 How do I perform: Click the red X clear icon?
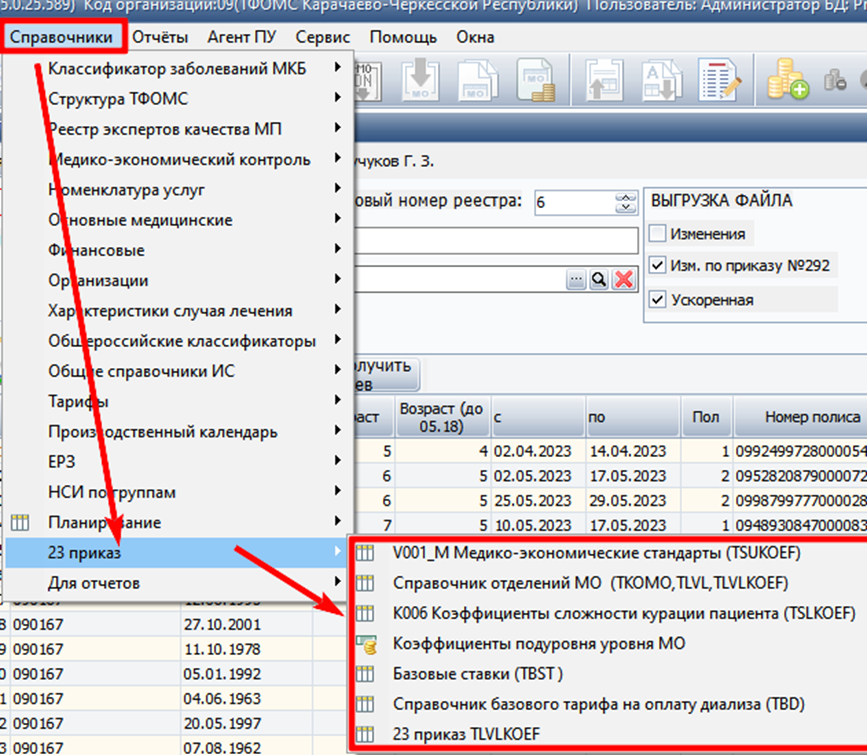click(x=624, y=279)
